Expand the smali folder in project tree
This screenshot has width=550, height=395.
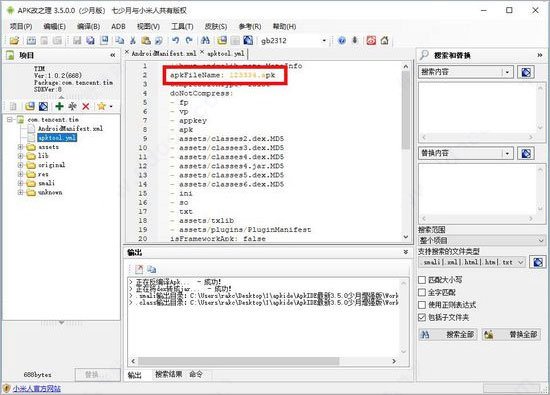[x=21, y=183]
